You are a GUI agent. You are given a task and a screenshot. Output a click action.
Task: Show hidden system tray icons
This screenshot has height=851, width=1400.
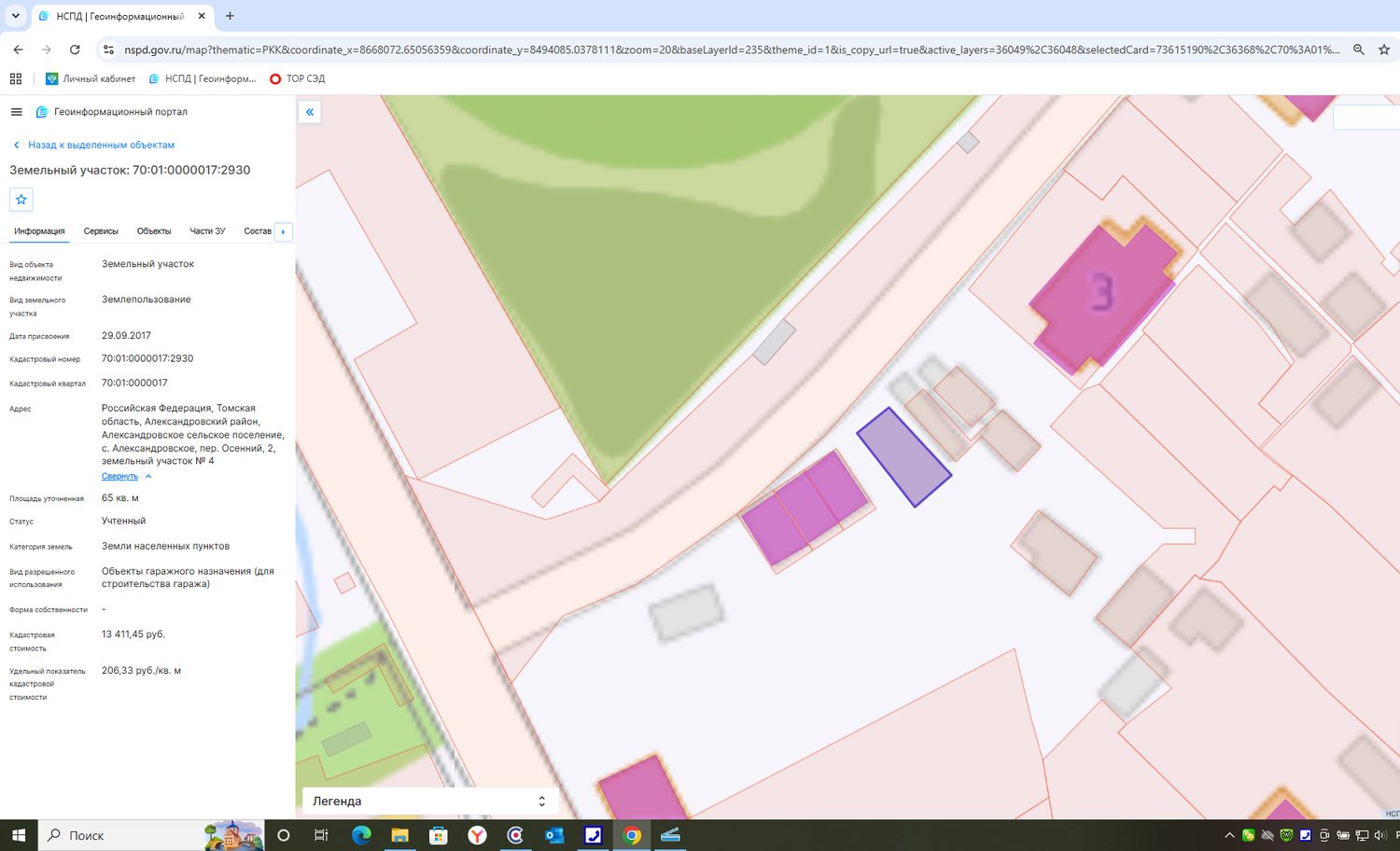(x=1229, y=835)
